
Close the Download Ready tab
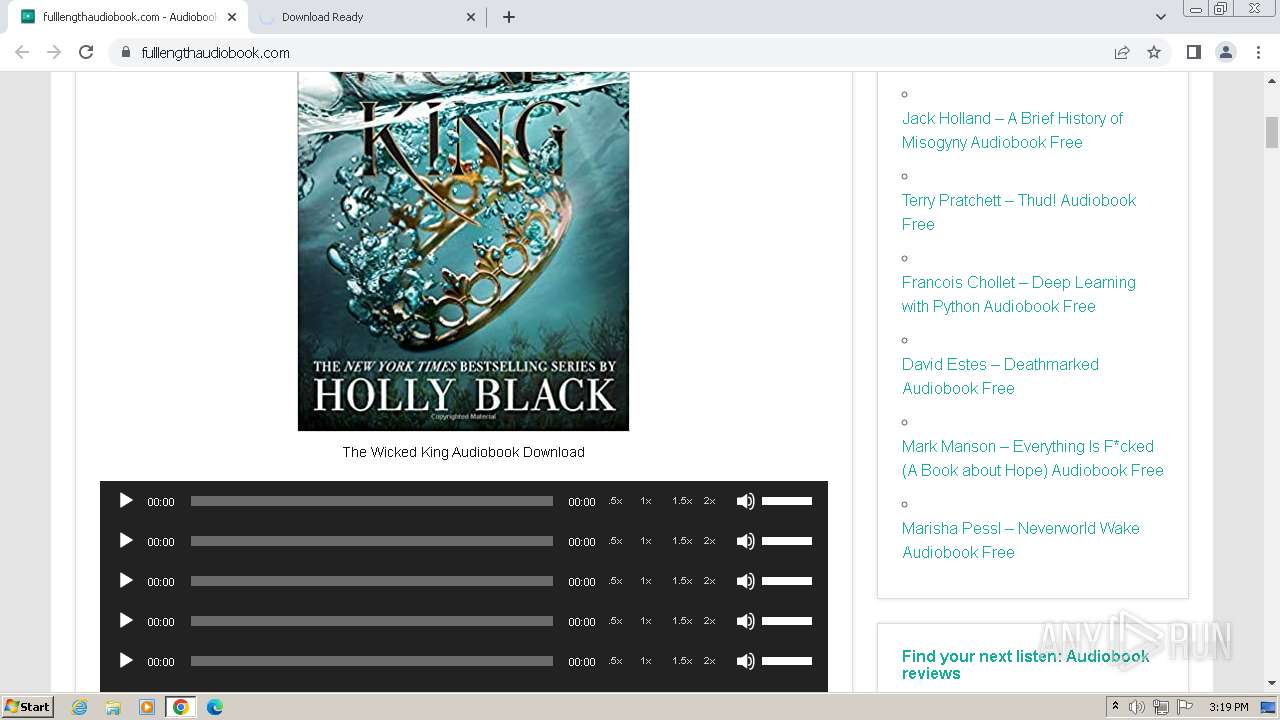click(x=472, y=17)
